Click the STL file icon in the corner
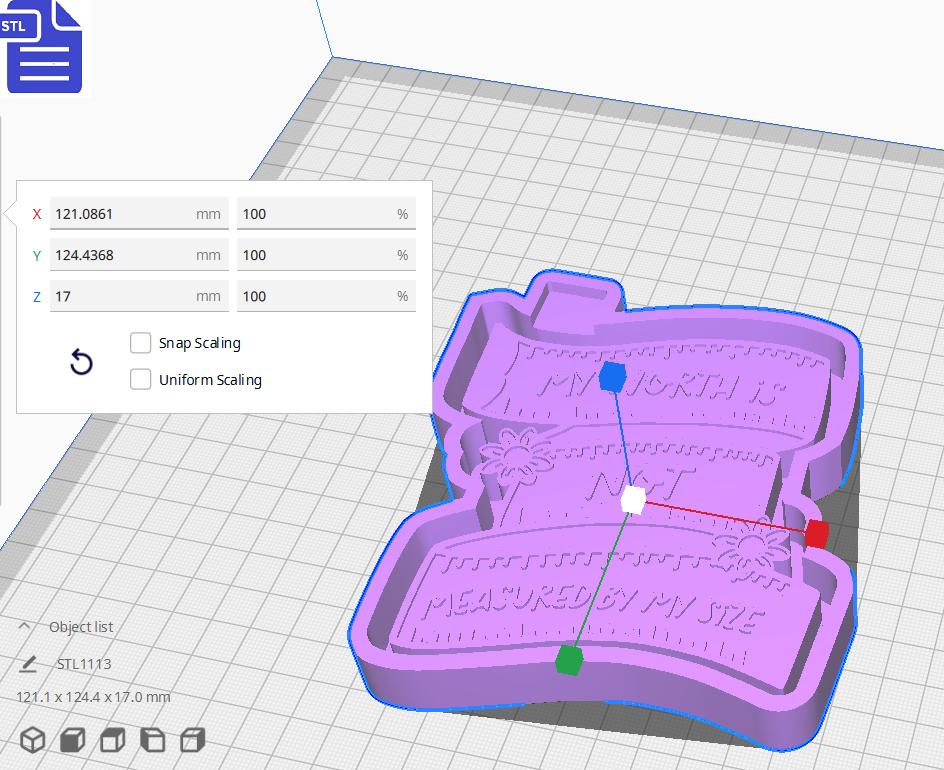 coord(44,47)
